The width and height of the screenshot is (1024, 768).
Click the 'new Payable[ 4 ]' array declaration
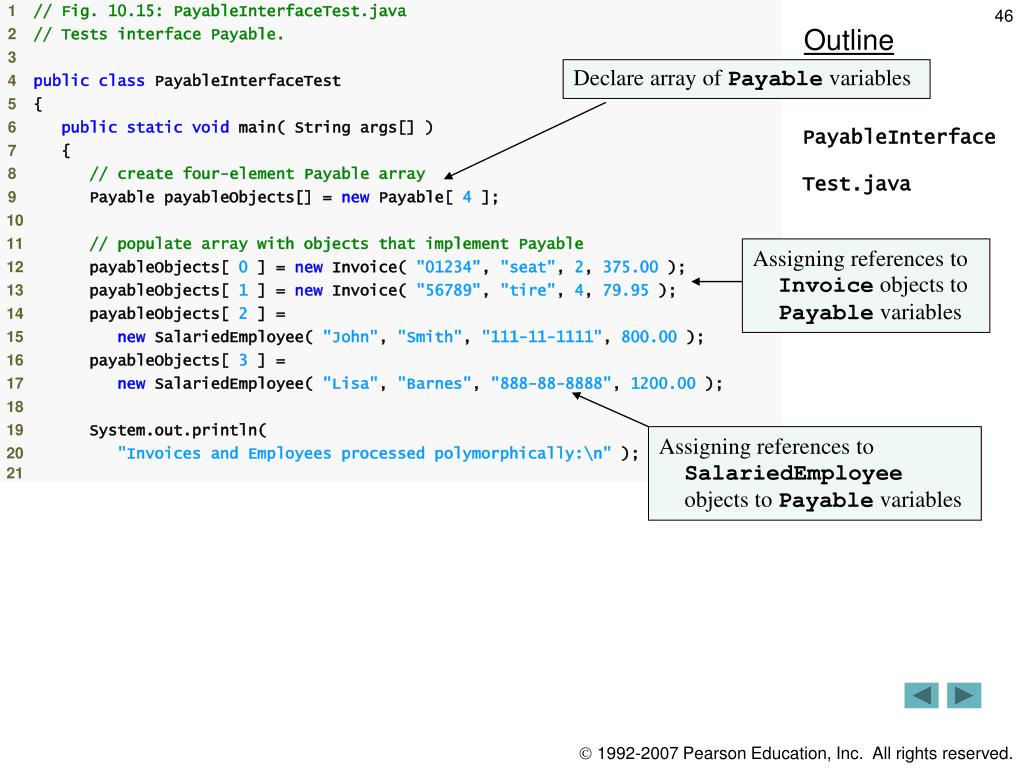click(x=420, y=197)
